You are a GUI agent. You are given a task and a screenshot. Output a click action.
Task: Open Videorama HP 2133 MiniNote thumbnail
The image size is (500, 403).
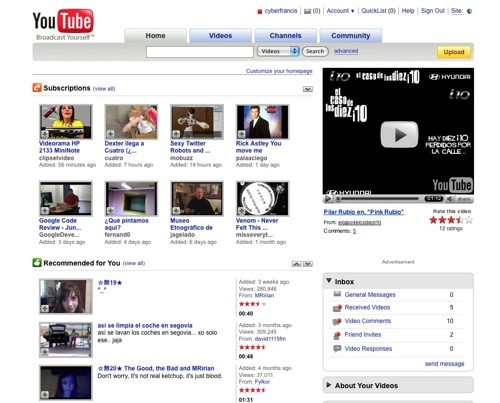pos(66,121)
